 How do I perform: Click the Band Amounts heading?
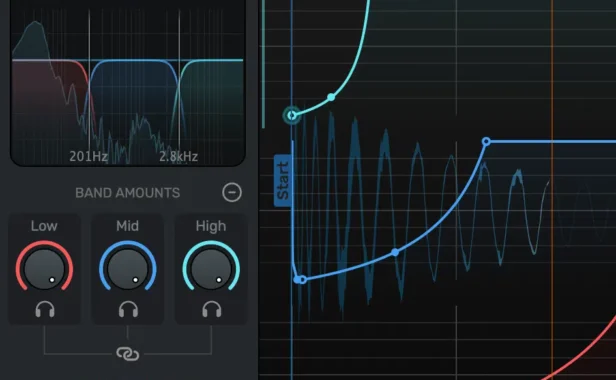coord(128,193)
